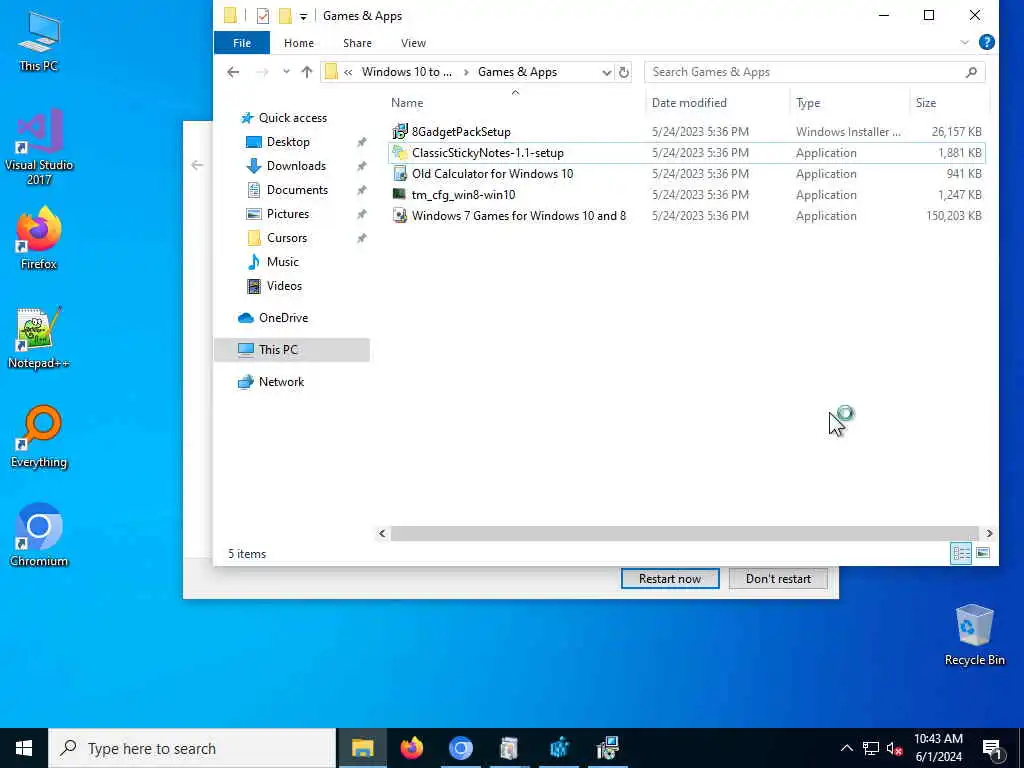Screen dimensions: 1024x768
Task: Open the muted volume tray icon
Action: coord(895,748)
